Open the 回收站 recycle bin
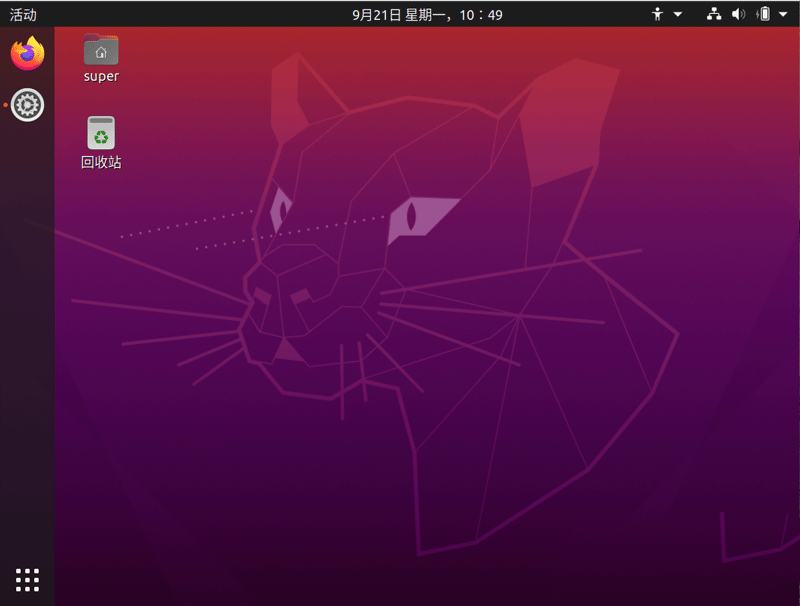 [x=100, y=131]
